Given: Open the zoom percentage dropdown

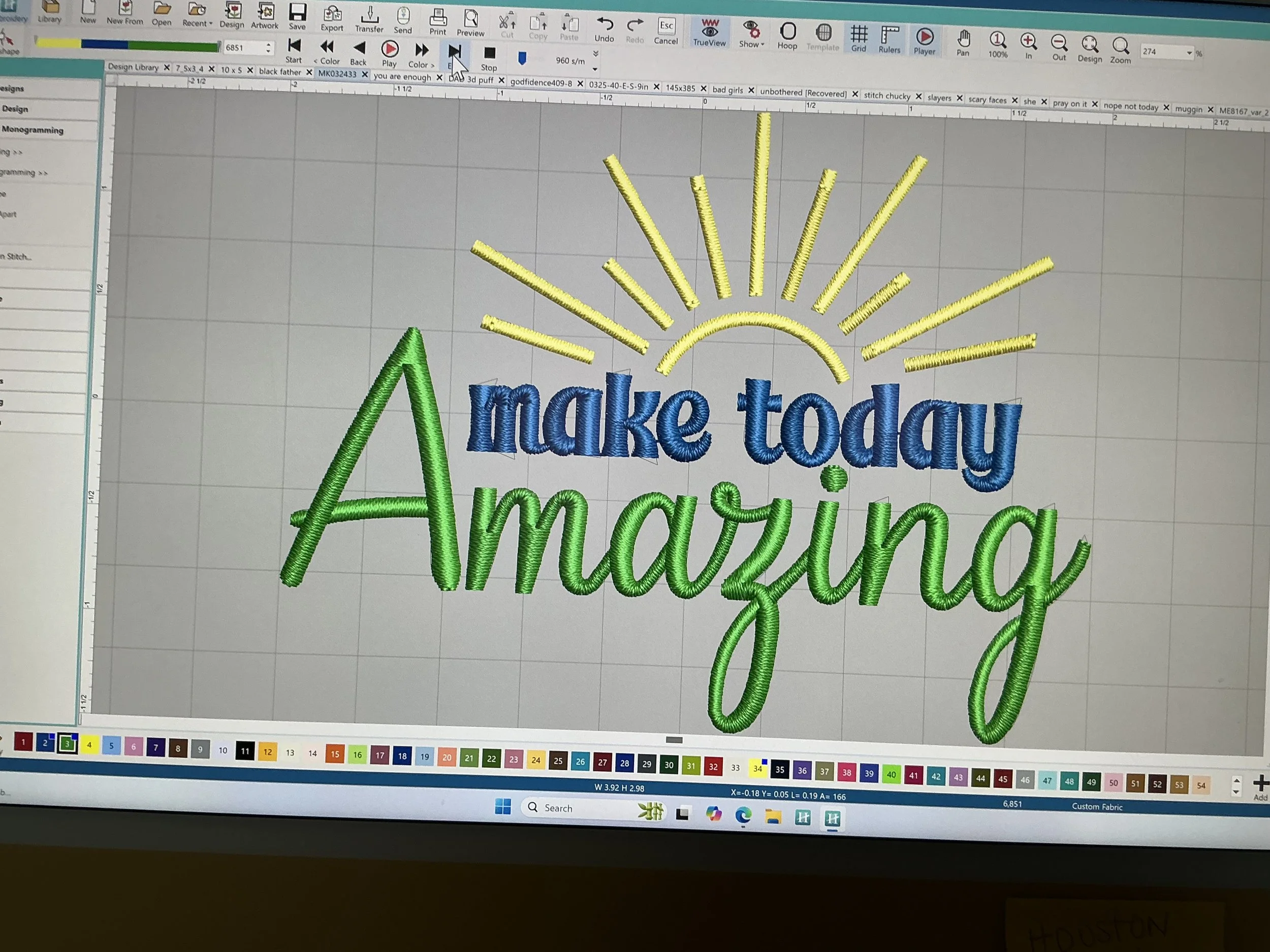Looking at the screenshot, I should pos(1189,53).
